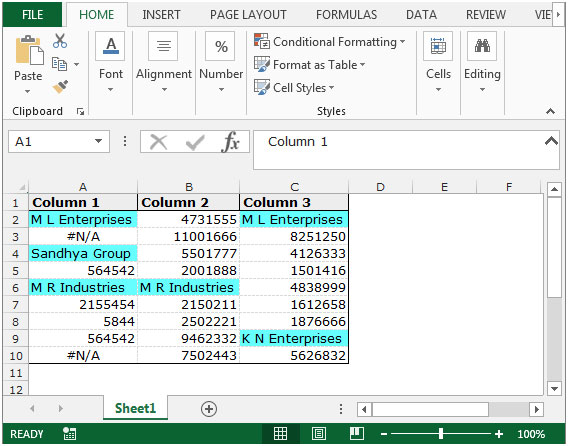
Task: Open the Editing binoculars icon
Action: pyautogui.click(x=482, y=46)
